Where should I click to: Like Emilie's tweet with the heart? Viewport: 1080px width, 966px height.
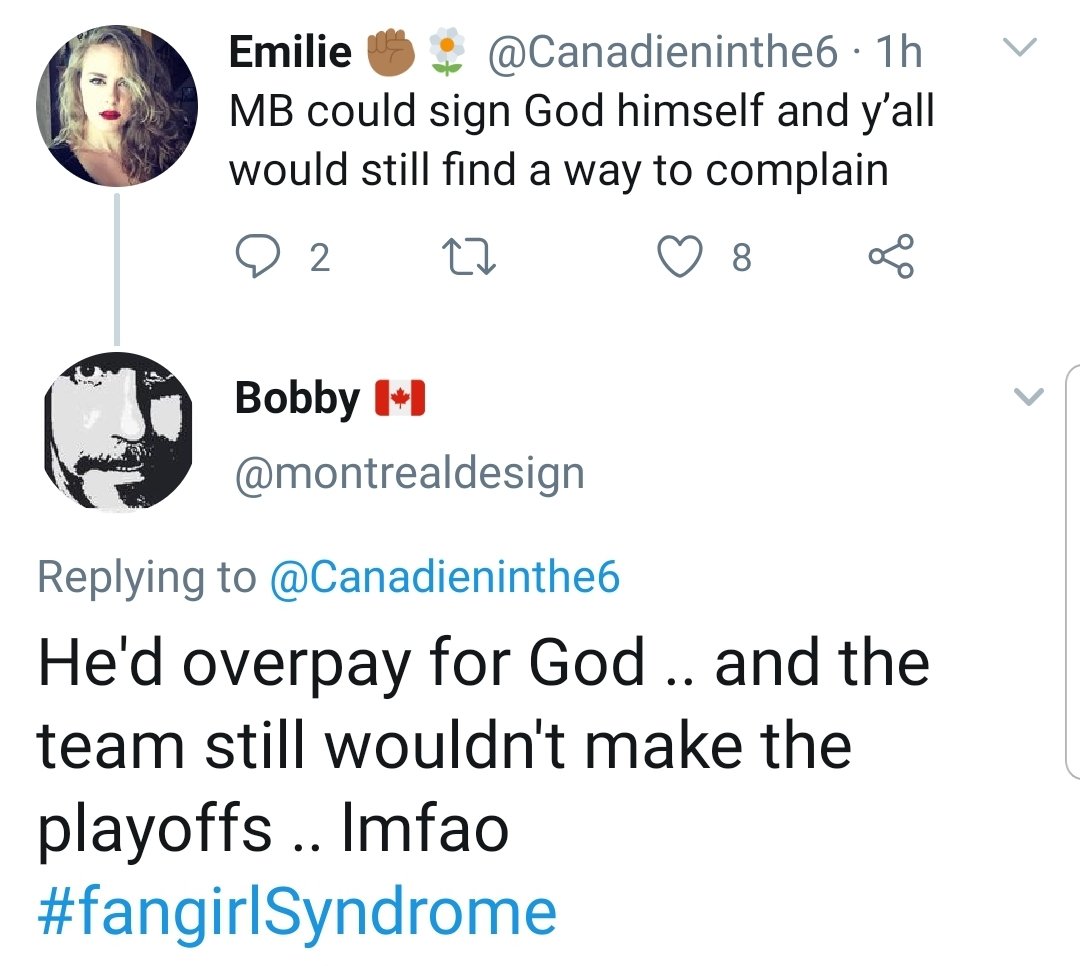tap(682, 258)
